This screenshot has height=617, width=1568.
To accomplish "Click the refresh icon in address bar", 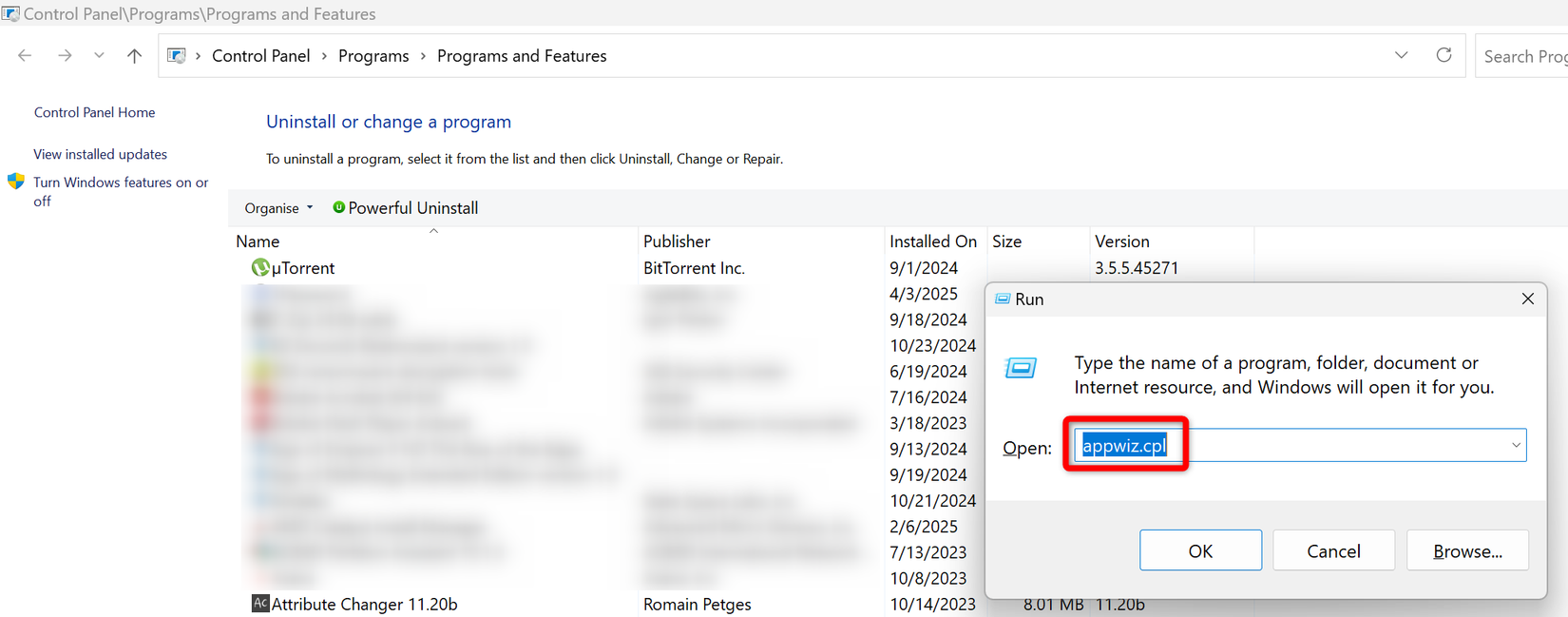I will 1444,55.
